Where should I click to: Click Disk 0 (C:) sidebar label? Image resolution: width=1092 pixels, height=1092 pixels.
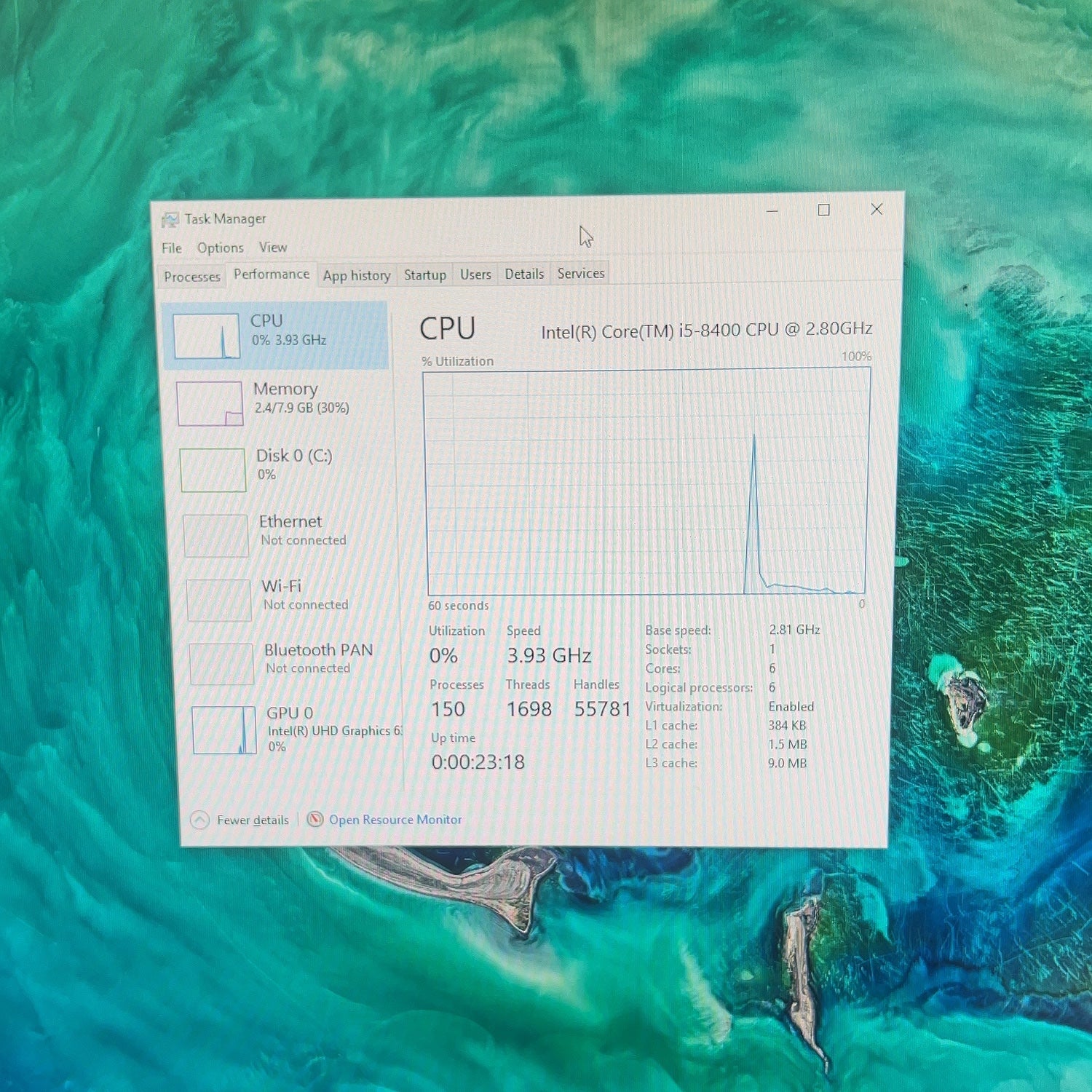click(x=294, y=456)
